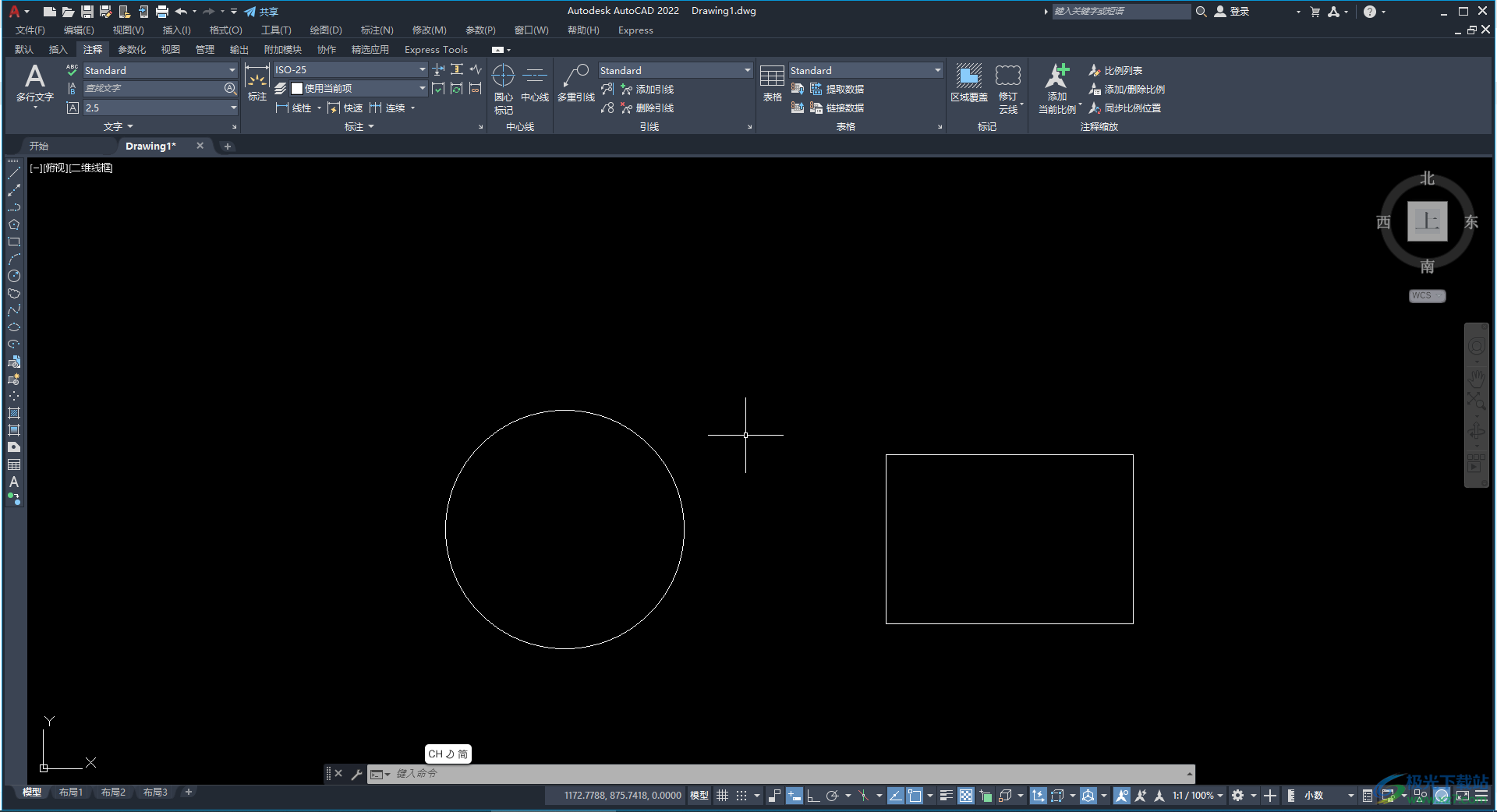Select the Revision Cloud (修订云线) tool
Screen dimensions: 1497x812
1008,89
